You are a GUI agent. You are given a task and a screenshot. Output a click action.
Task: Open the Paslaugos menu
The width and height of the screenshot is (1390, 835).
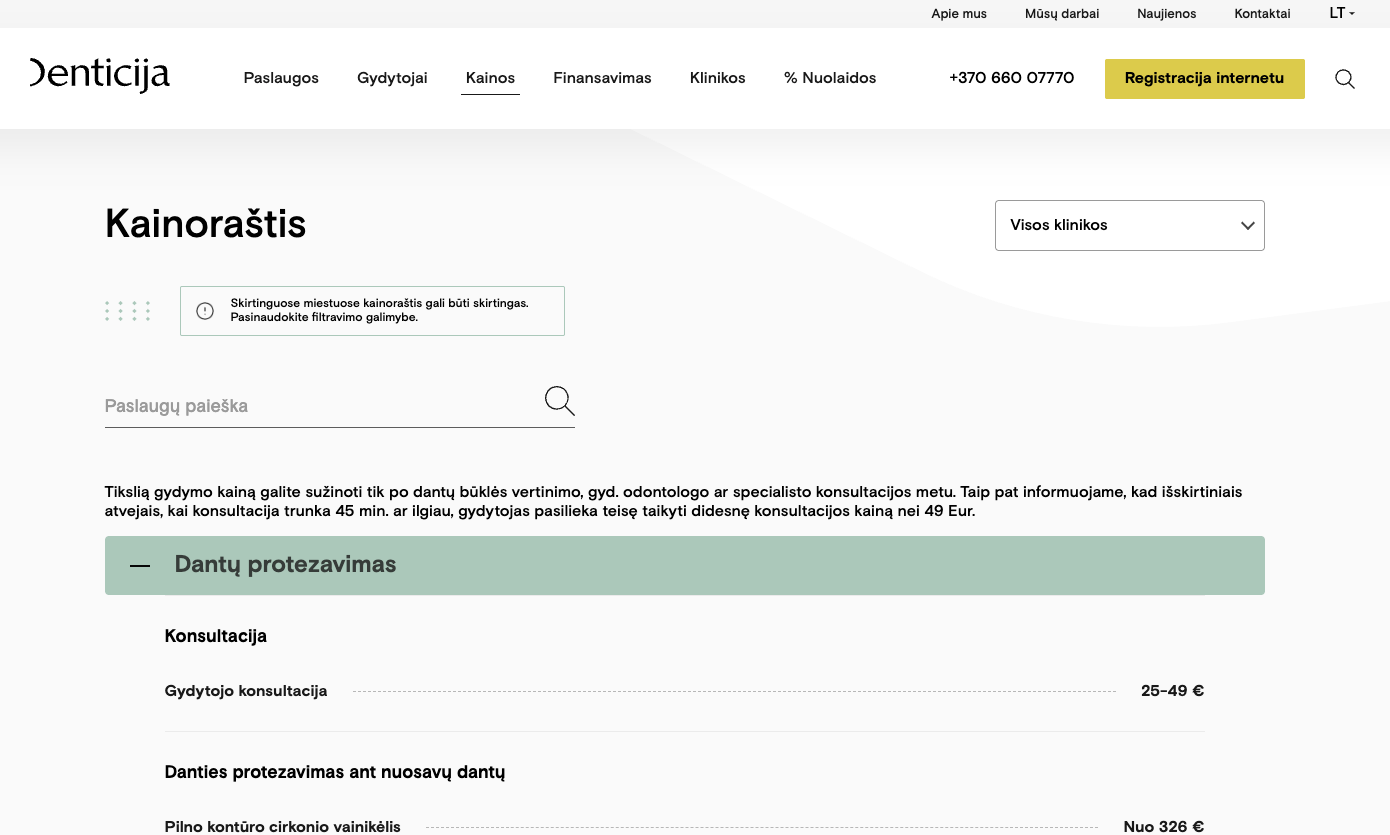tap(281, 78)
